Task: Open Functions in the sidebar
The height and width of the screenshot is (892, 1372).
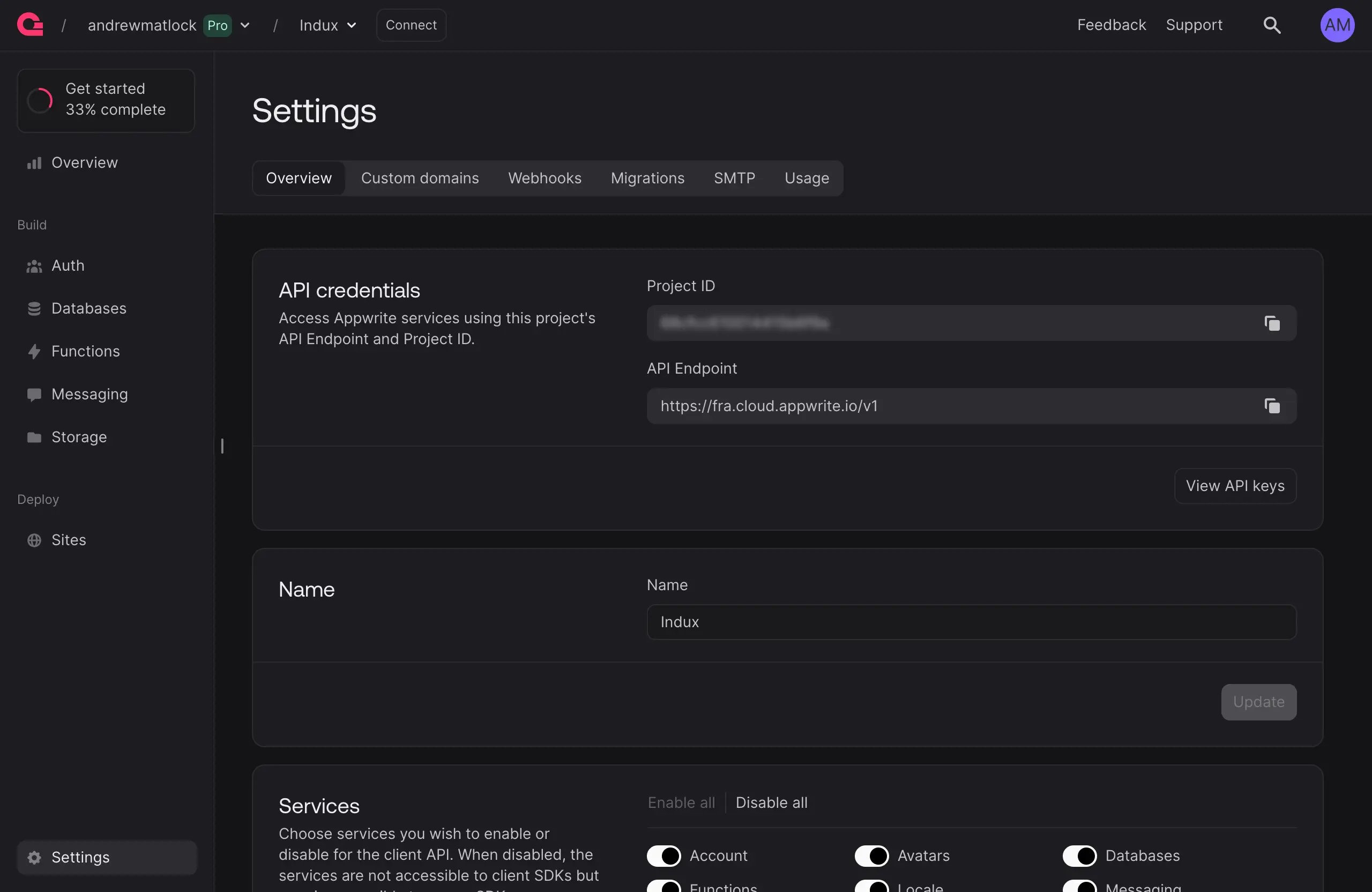Action: [107, 351]
